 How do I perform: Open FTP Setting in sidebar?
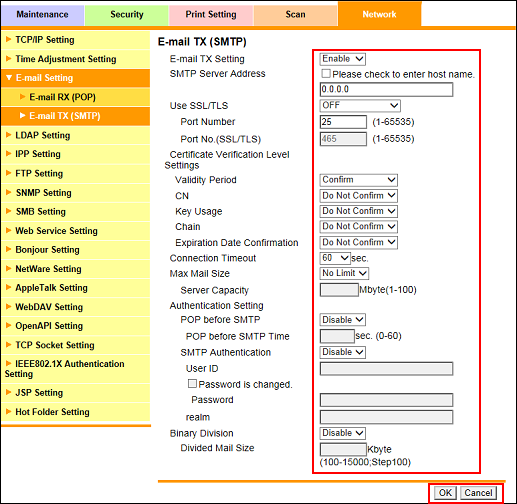point(76,173)
